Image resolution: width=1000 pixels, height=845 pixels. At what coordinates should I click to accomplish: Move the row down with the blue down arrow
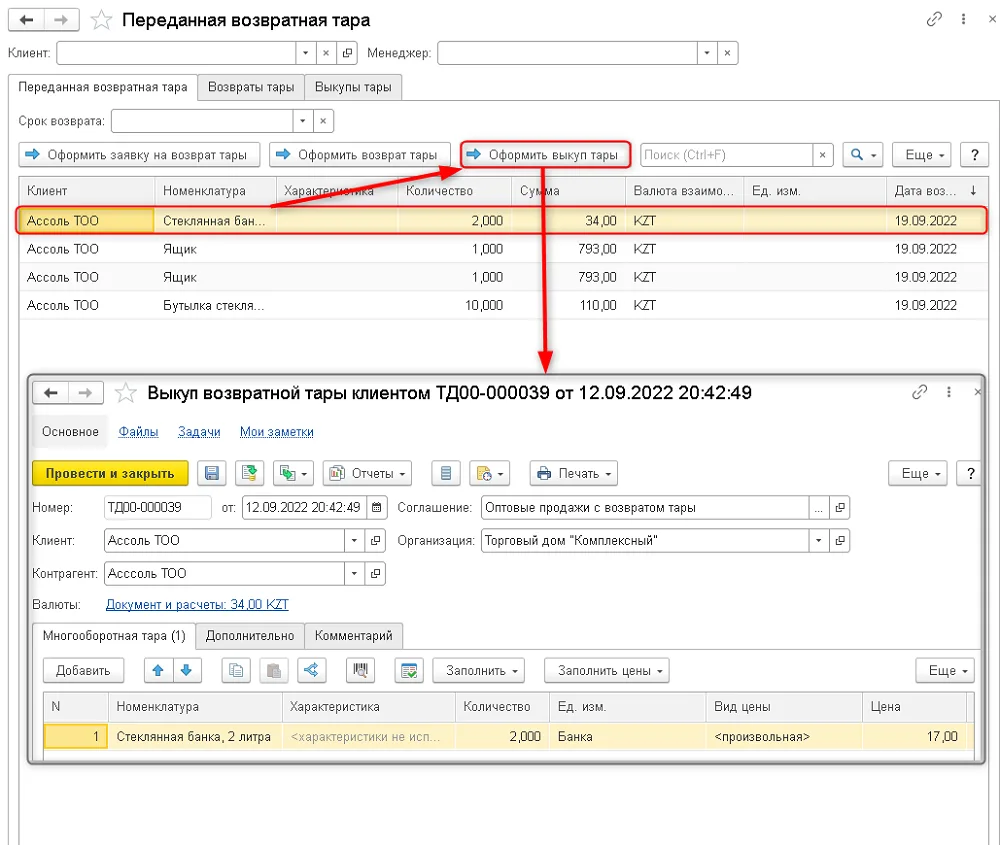pos(186,670)
